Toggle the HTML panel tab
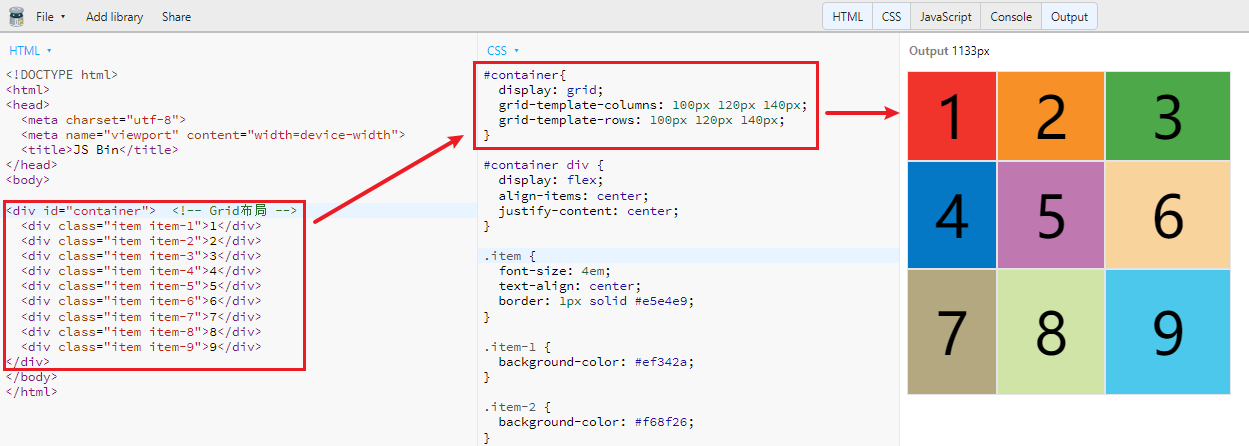Image resolution: width=1249 pixels, height=446 pixels. click(x=848, y=17)
